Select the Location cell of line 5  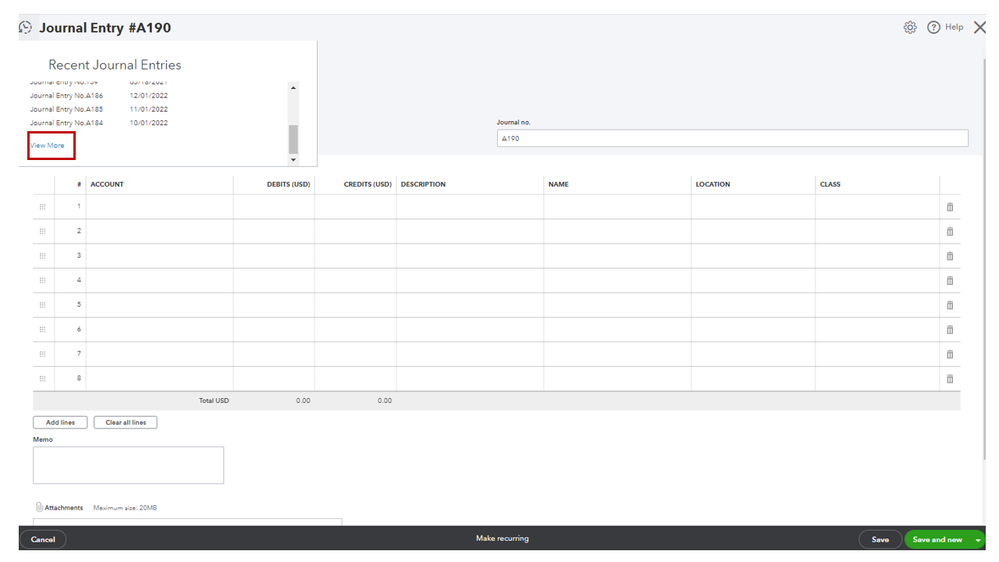pos(752,305)
